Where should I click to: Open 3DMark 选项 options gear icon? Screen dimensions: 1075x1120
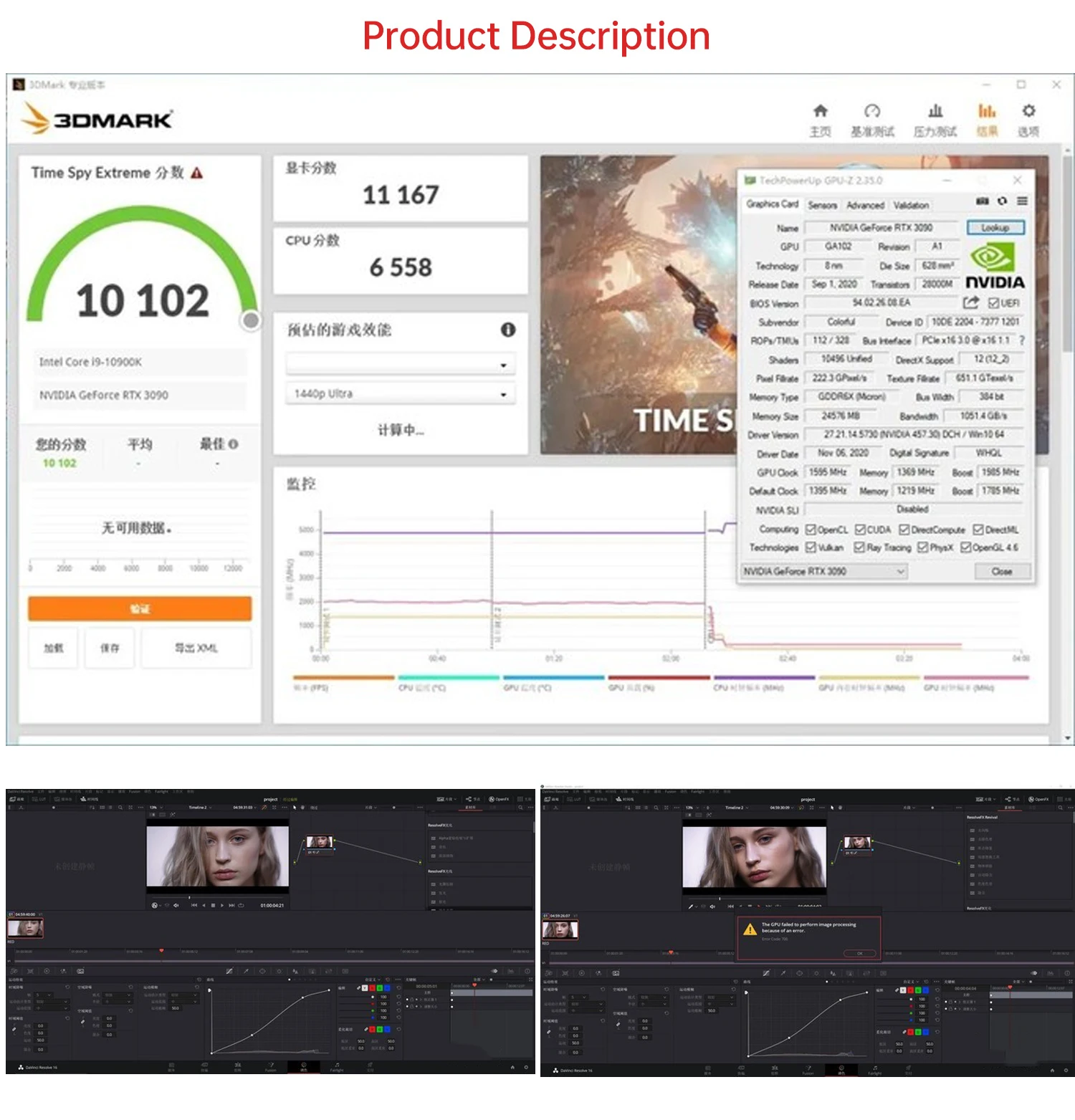1028,111
